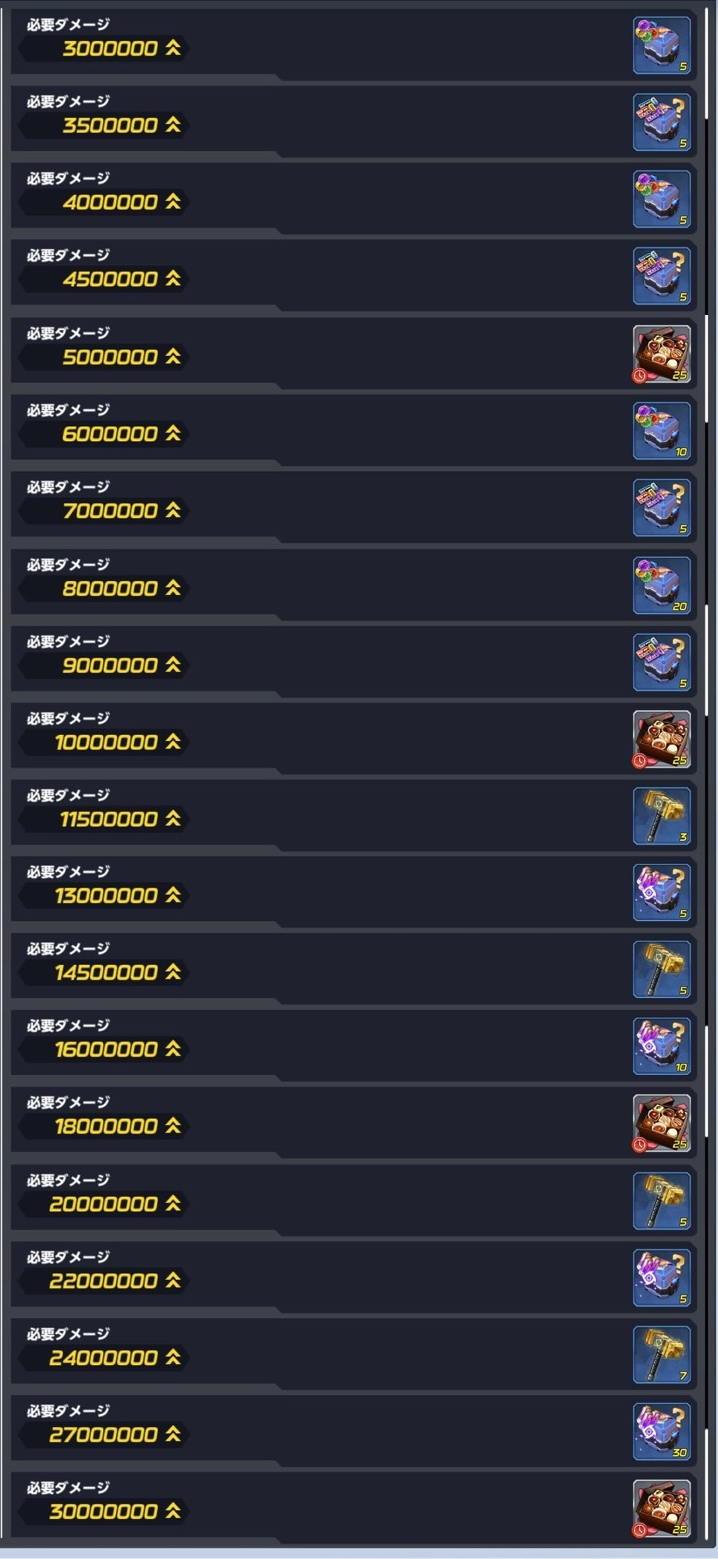Open the purple mystery box at 13000000 damage
718x1559 pixels.
(662, 893)
